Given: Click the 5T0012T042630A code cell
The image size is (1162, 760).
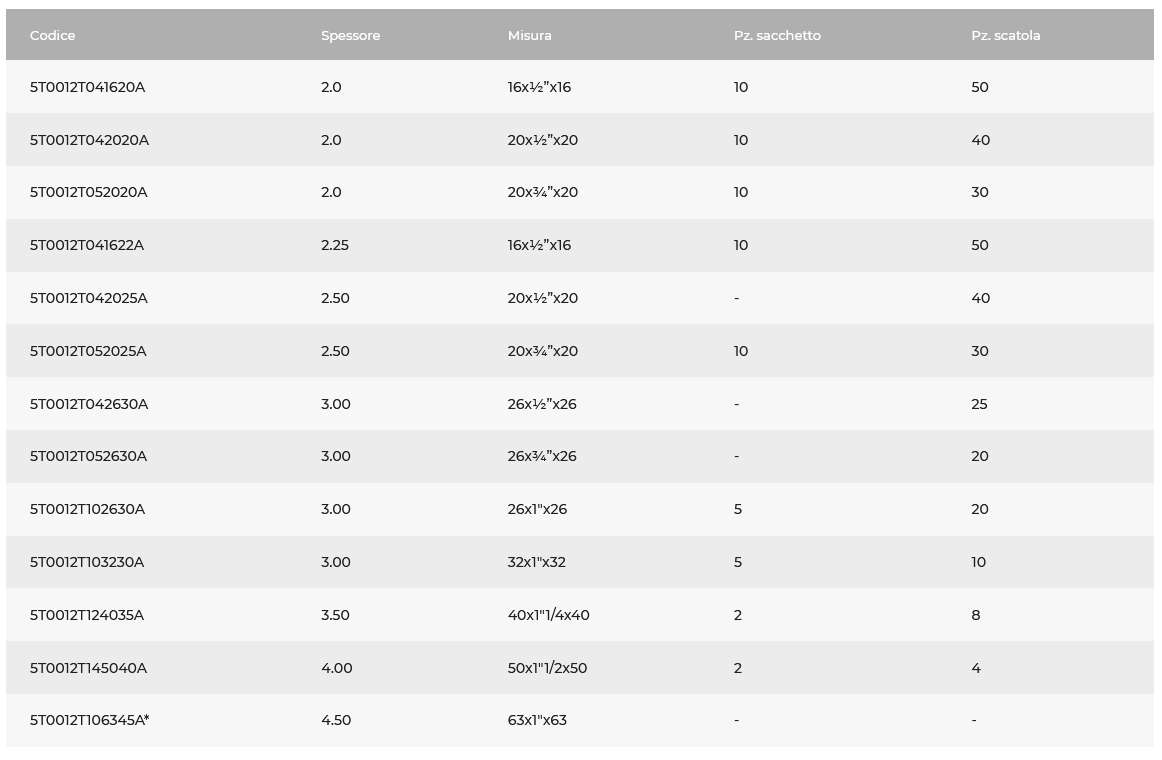Looking at the screenshot, I should point(89,404).
